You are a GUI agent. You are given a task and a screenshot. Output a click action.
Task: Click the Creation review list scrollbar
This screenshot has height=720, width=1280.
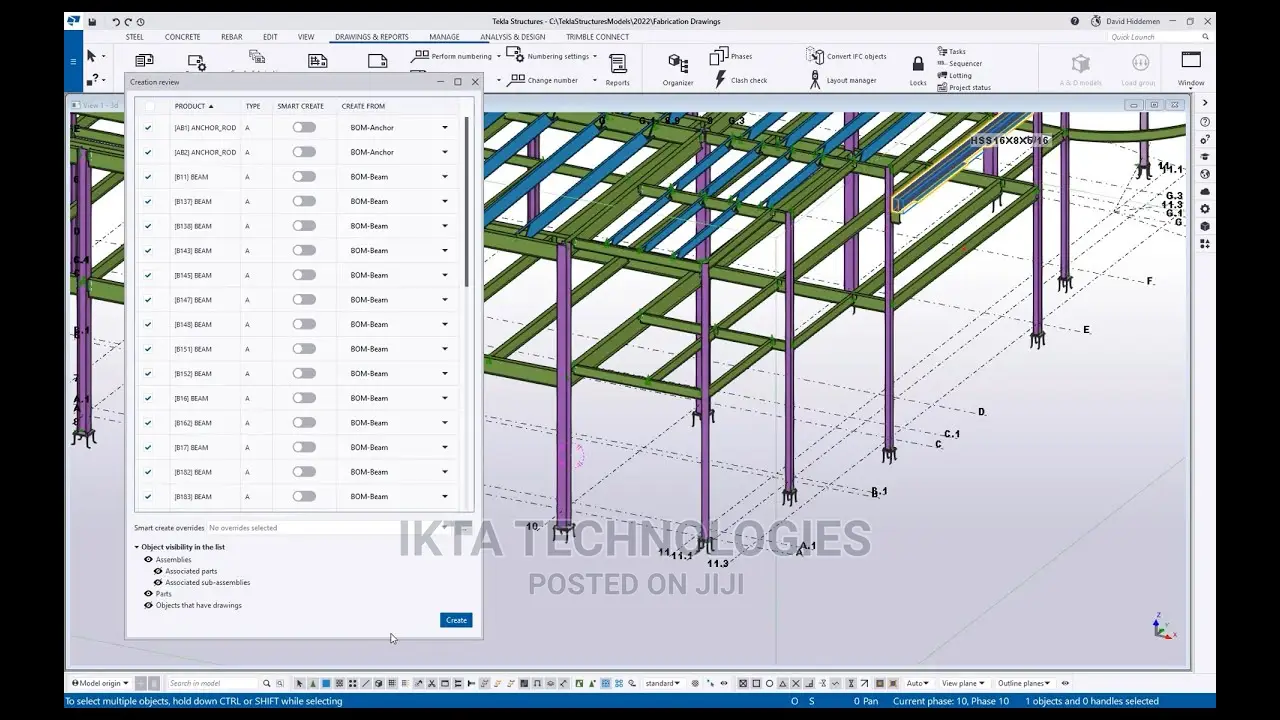pos(466,203)
